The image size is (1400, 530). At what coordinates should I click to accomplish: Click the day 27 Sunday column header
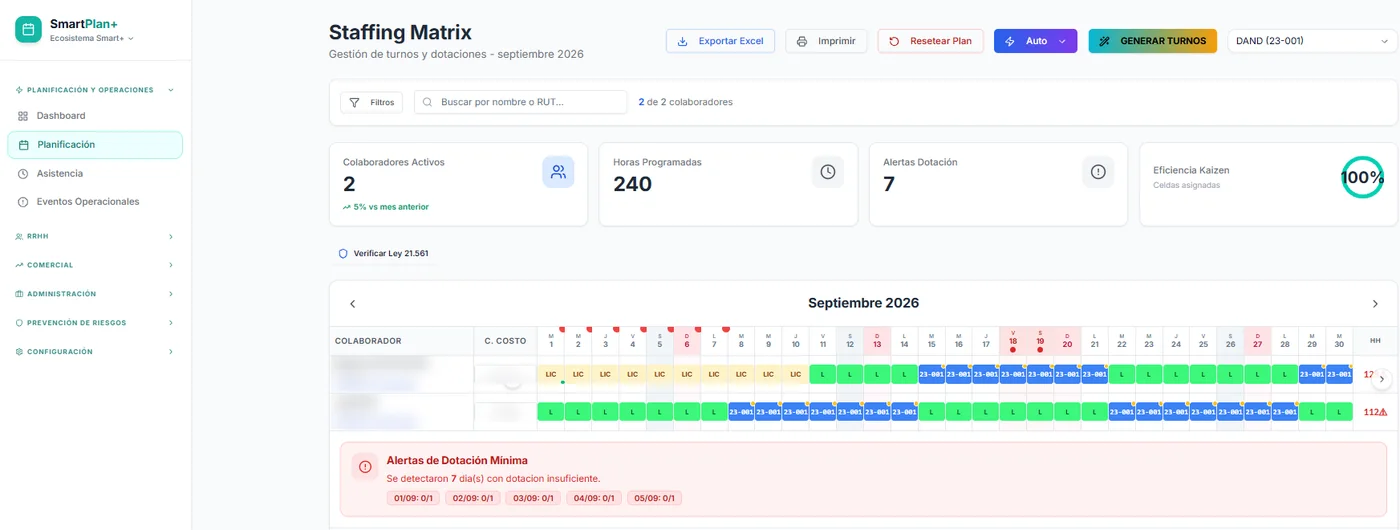pyautogui.click(x=1257, y=341)
